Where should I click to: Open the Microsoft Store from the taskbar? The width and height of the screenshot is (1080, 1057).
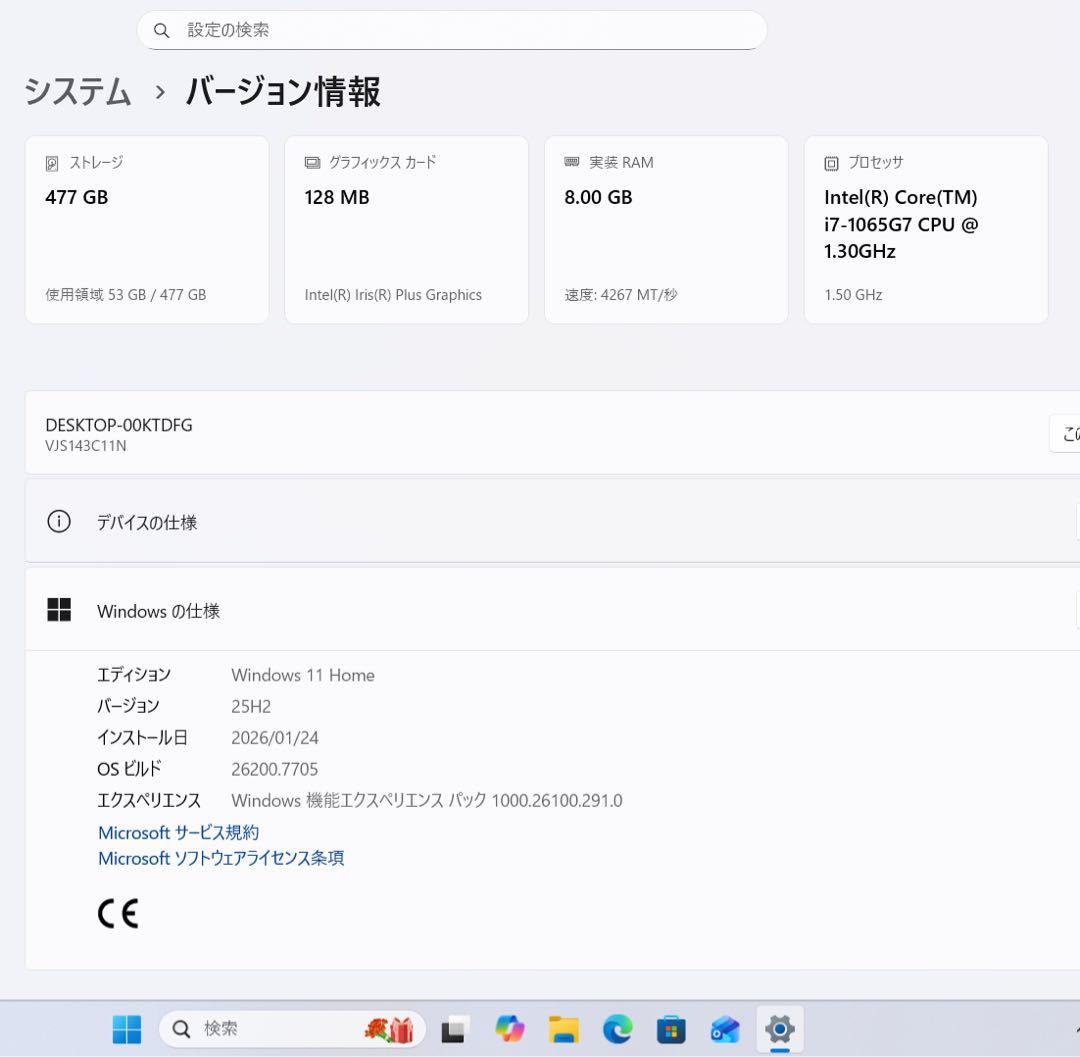tap(671, 1028)
